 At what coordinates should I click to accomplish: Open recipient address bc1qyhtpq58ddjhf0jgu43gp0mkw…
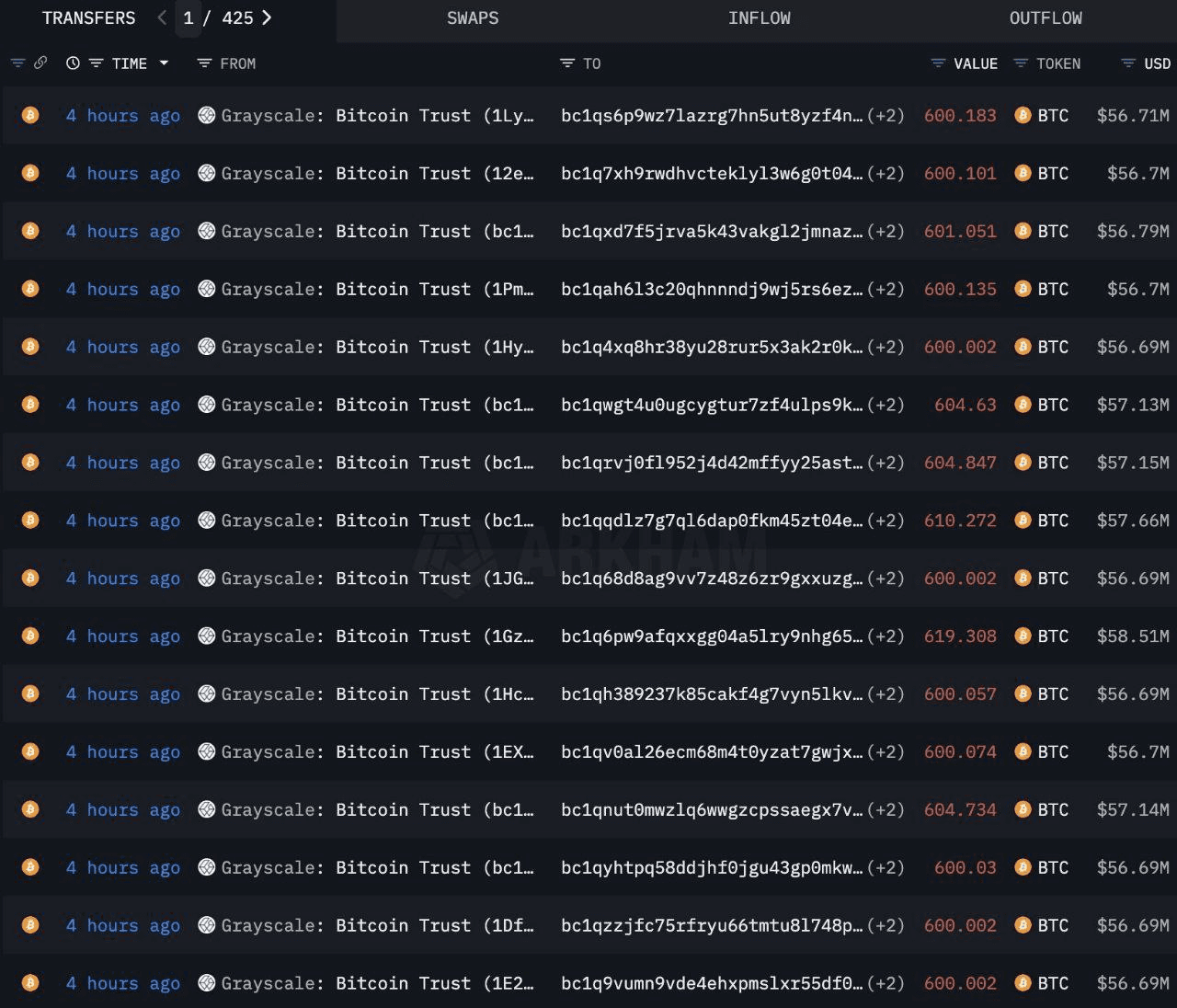coord(713,869)
